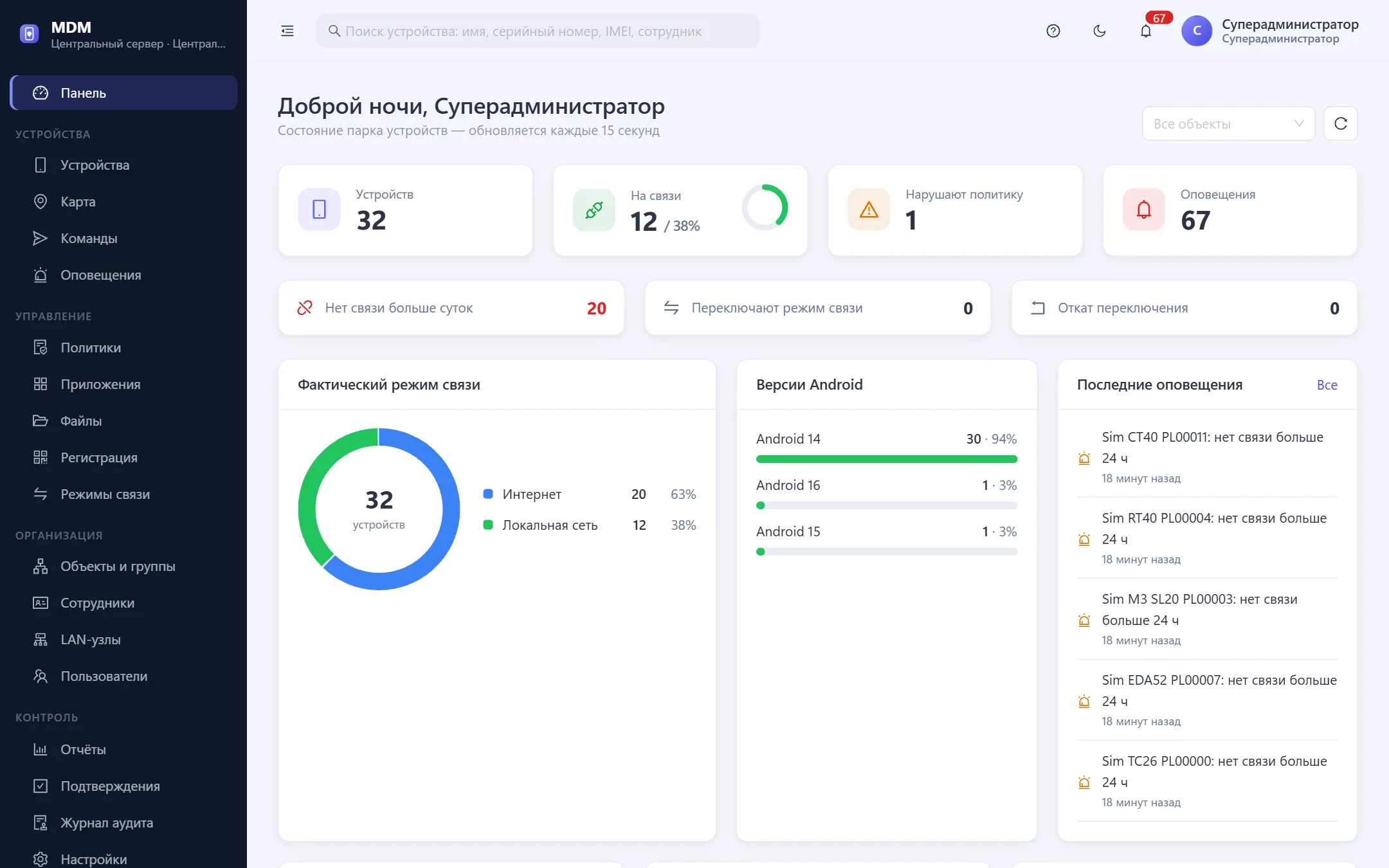Click "Нет связи больше суток" tile
The image size is (1389, 868).
pyautogui.click(x=451, y=308)
